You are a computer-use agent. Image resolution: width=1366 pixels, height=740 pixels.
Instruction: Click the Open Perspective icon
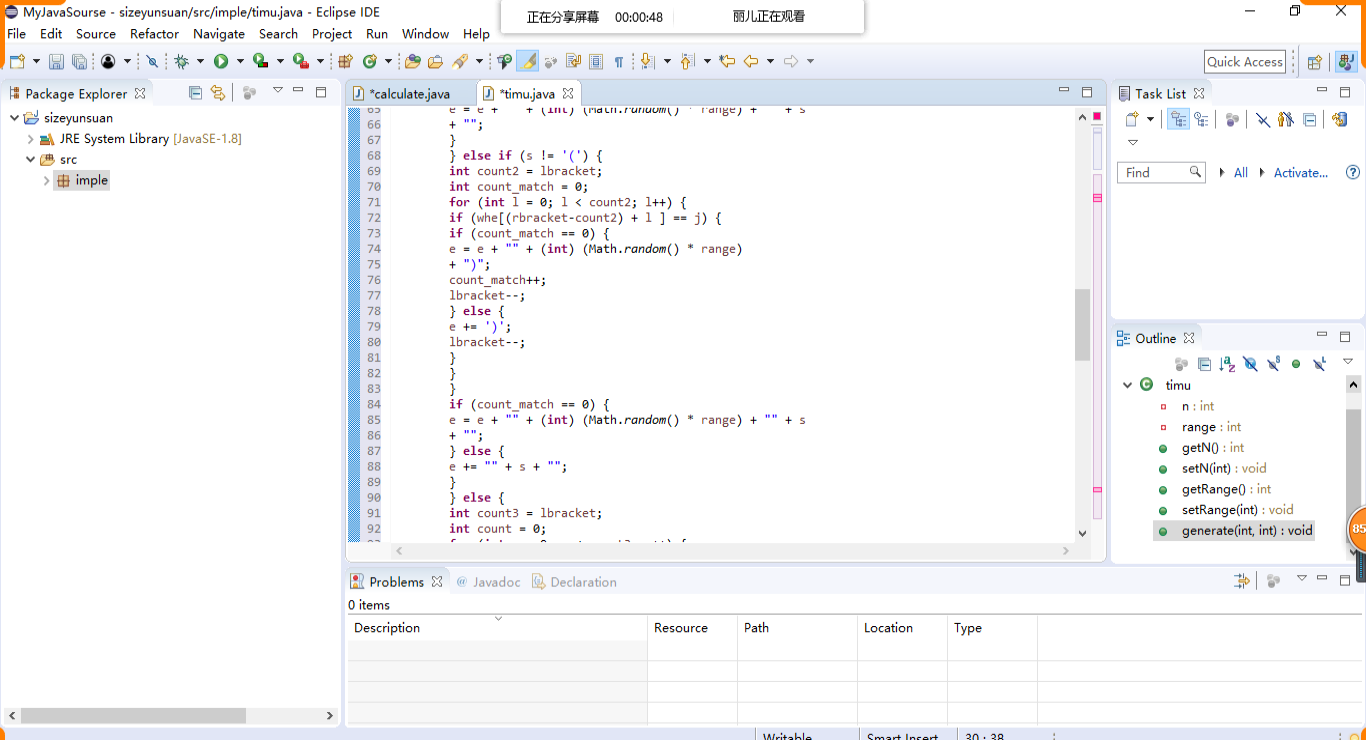click(1315, 62)
